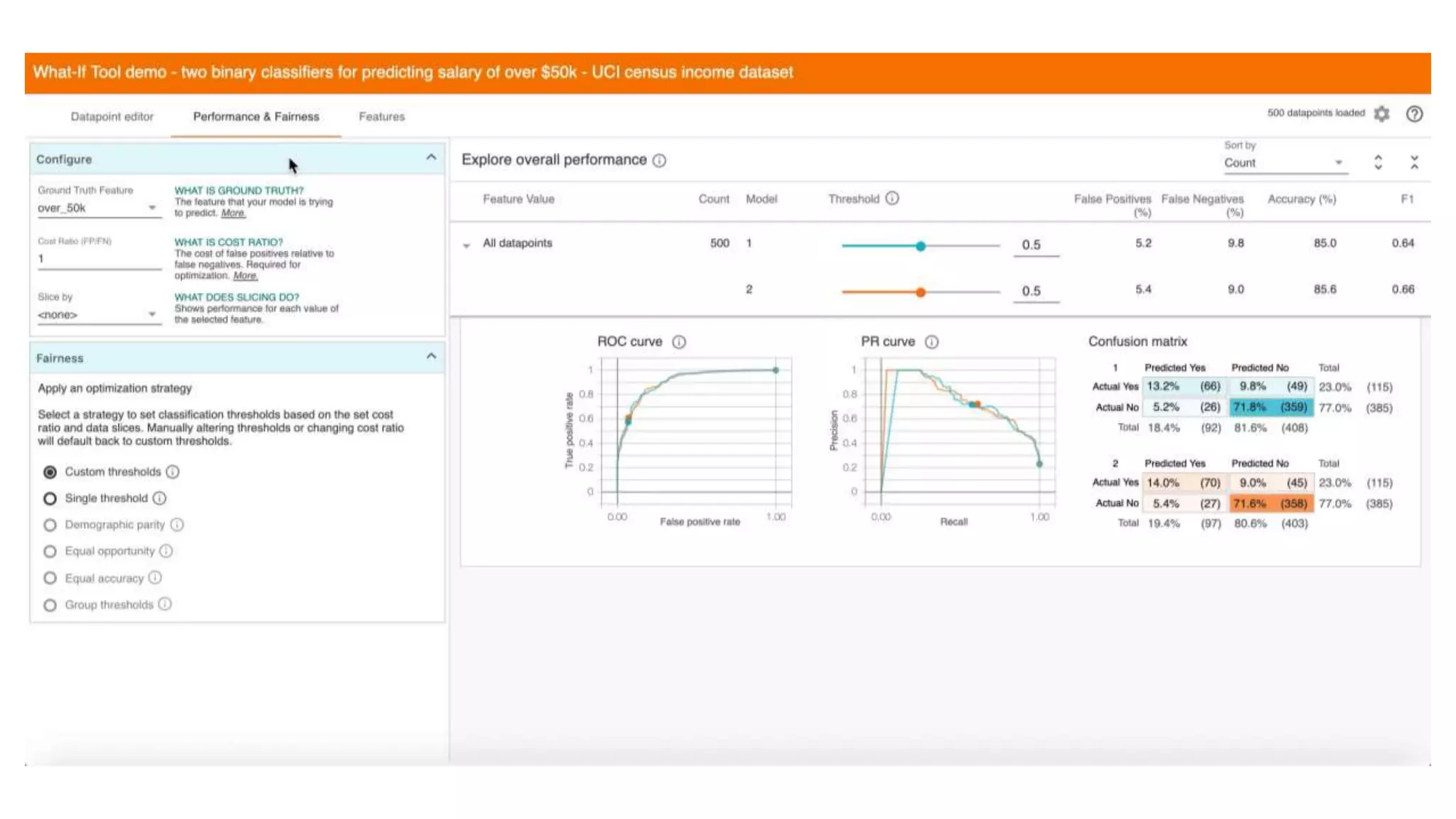Click the help question mark icon
Image resolution: width=1456 pixels, height=819 pixels.
pos(1414,114)
